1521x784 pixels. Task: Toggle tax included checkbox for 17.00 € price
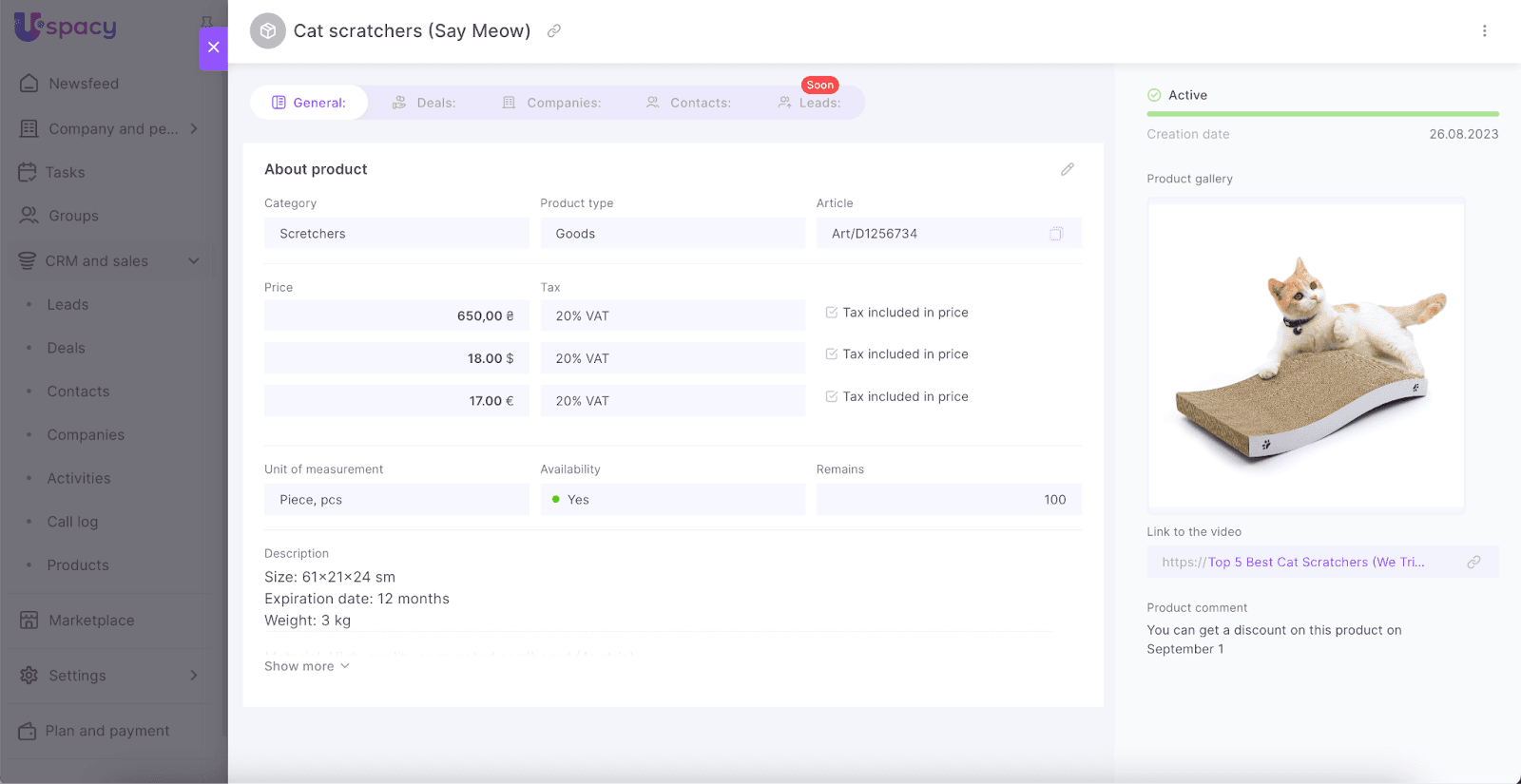832,397
